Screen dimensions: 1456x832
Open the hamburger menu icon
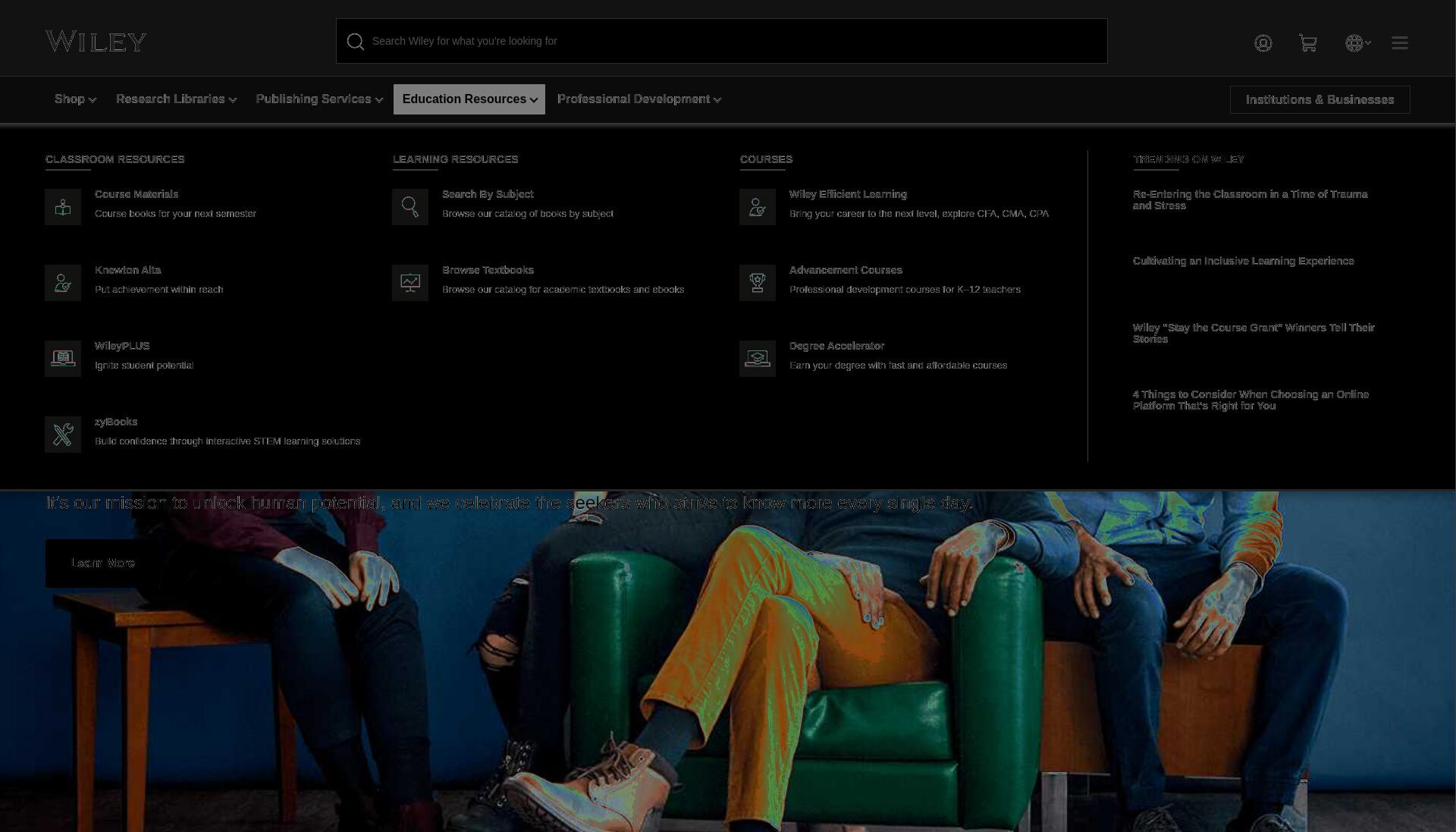[1400, 43]
